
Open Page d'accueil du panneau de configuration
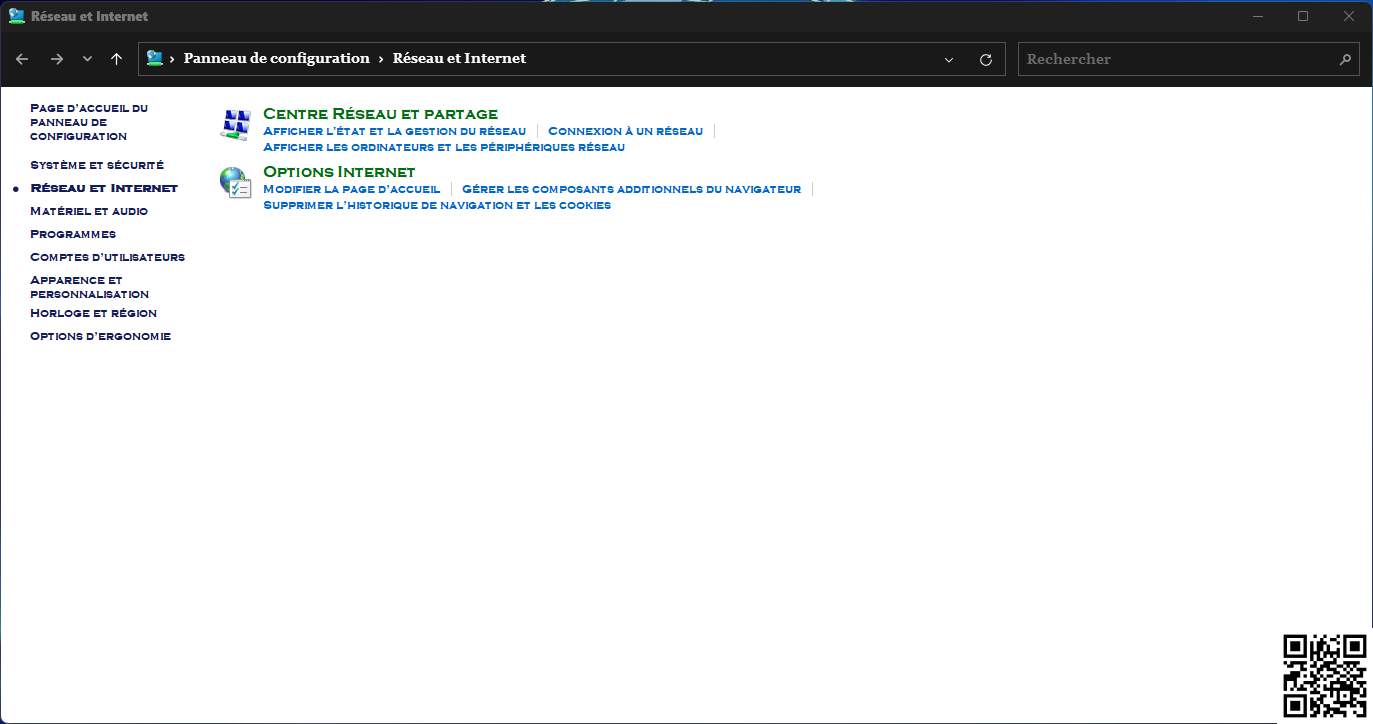89,122
